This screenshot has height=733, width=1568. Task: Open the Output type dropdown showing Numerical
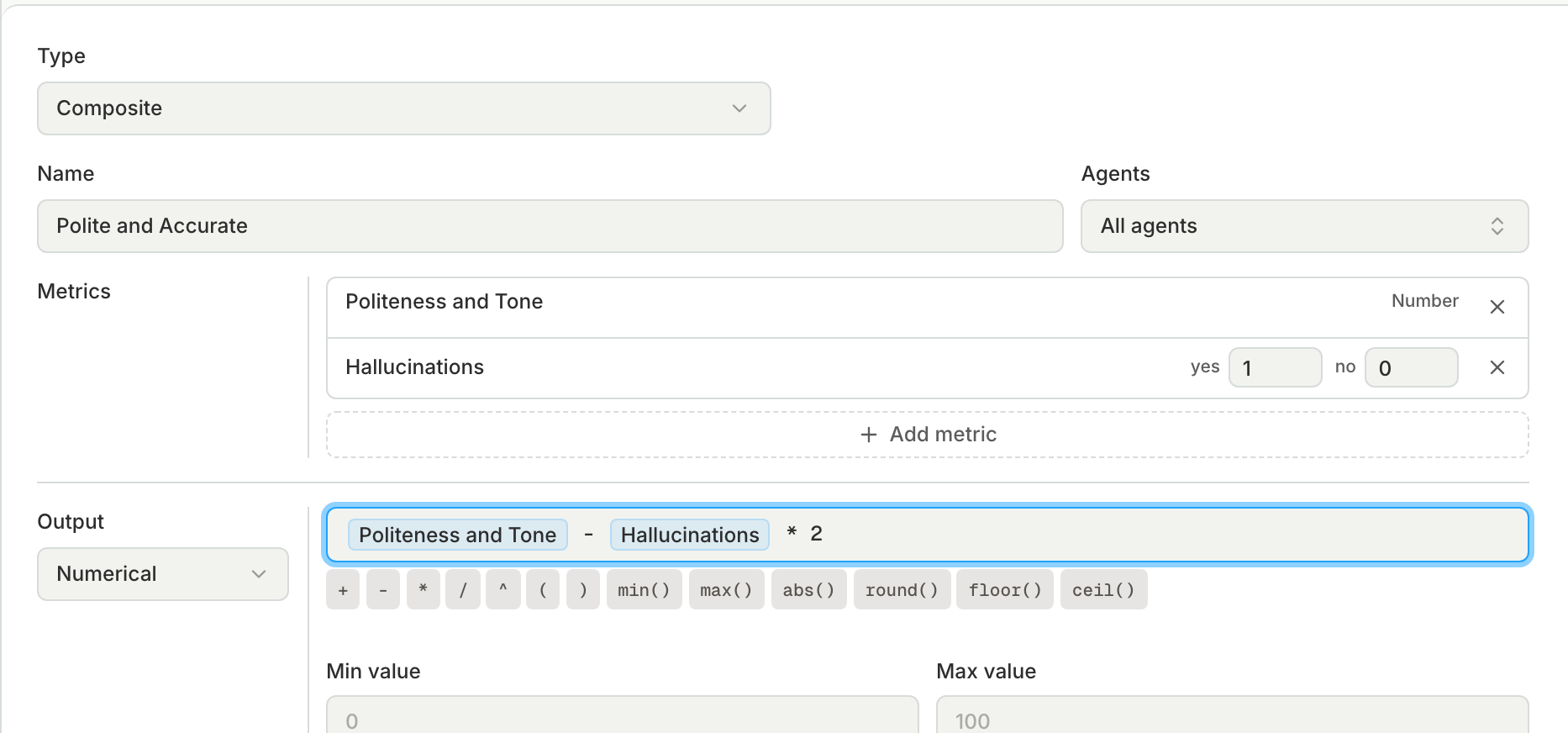coord(163,574)
